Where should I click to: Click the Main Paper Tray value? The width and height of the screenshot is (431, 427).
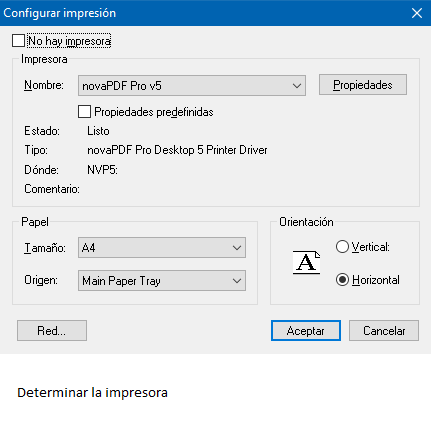(121, 281)
